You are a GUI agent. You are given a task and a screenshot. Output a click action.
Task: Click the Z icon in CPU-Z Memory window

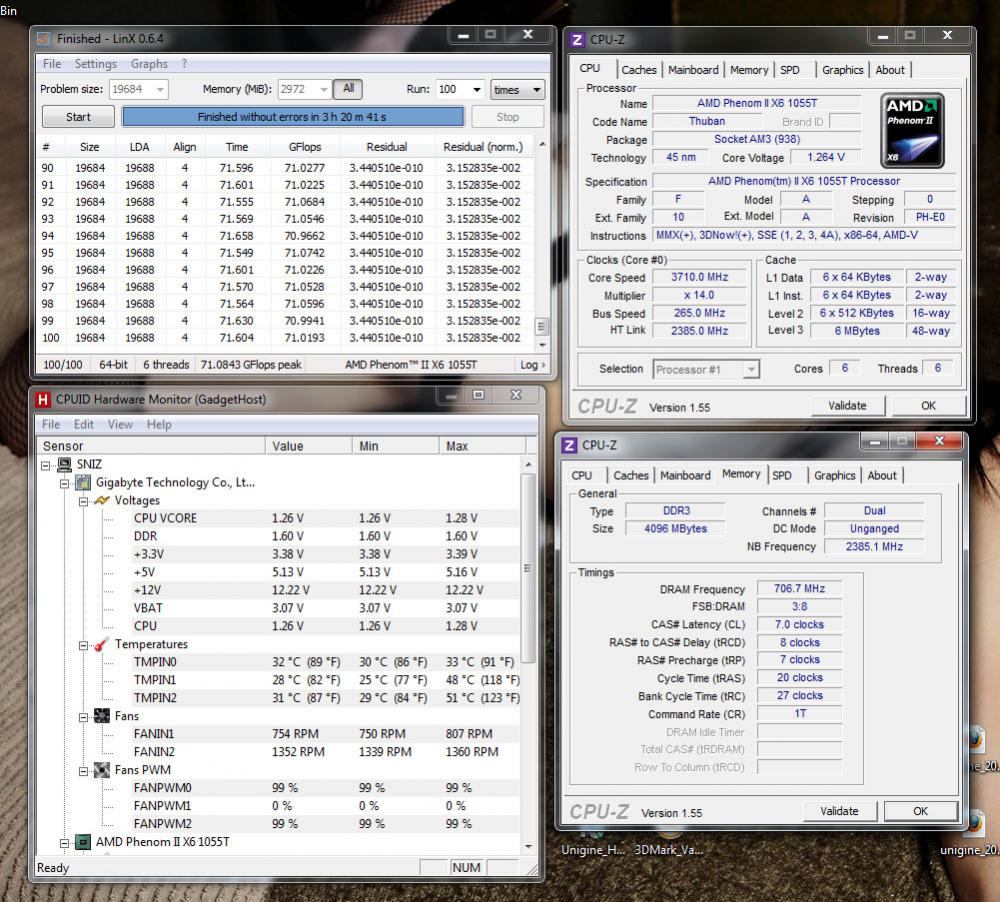tap(570, 445)
